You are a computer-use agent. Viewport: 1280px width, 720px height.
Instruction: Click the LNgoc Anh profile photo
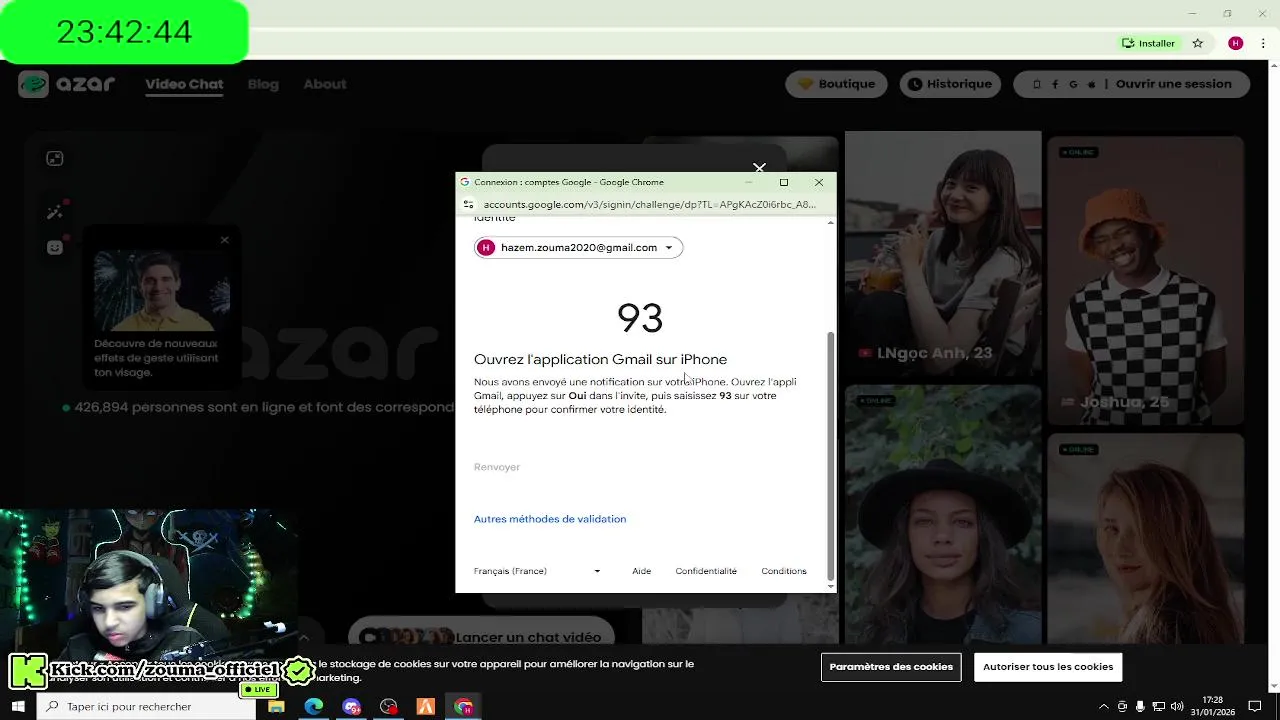(943, 255)
